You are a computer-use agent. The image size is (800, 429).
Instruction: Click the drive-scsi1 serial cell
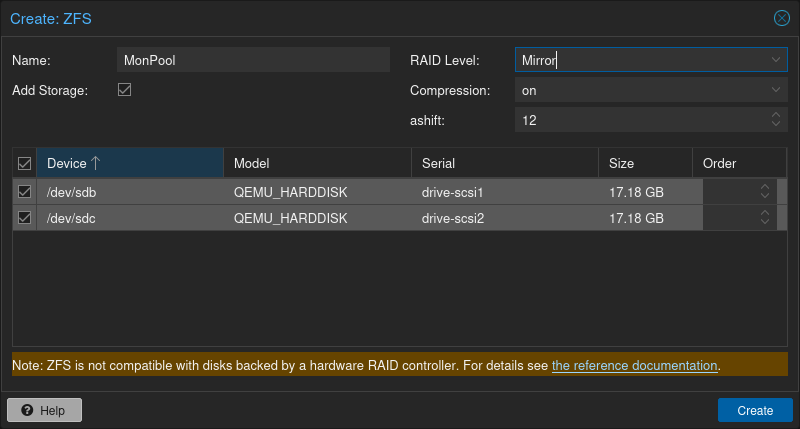452,192
